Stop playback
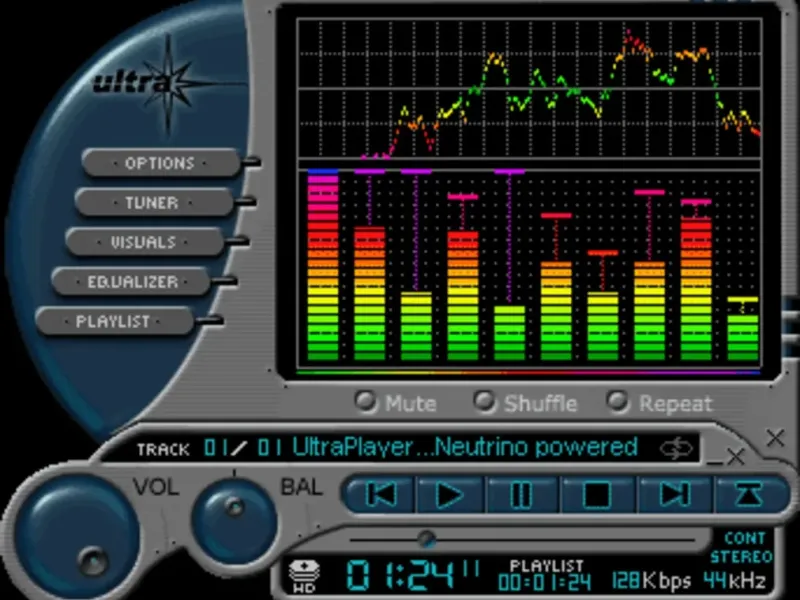This screenshot has width=800, height=600. click(x=597, y=494)
